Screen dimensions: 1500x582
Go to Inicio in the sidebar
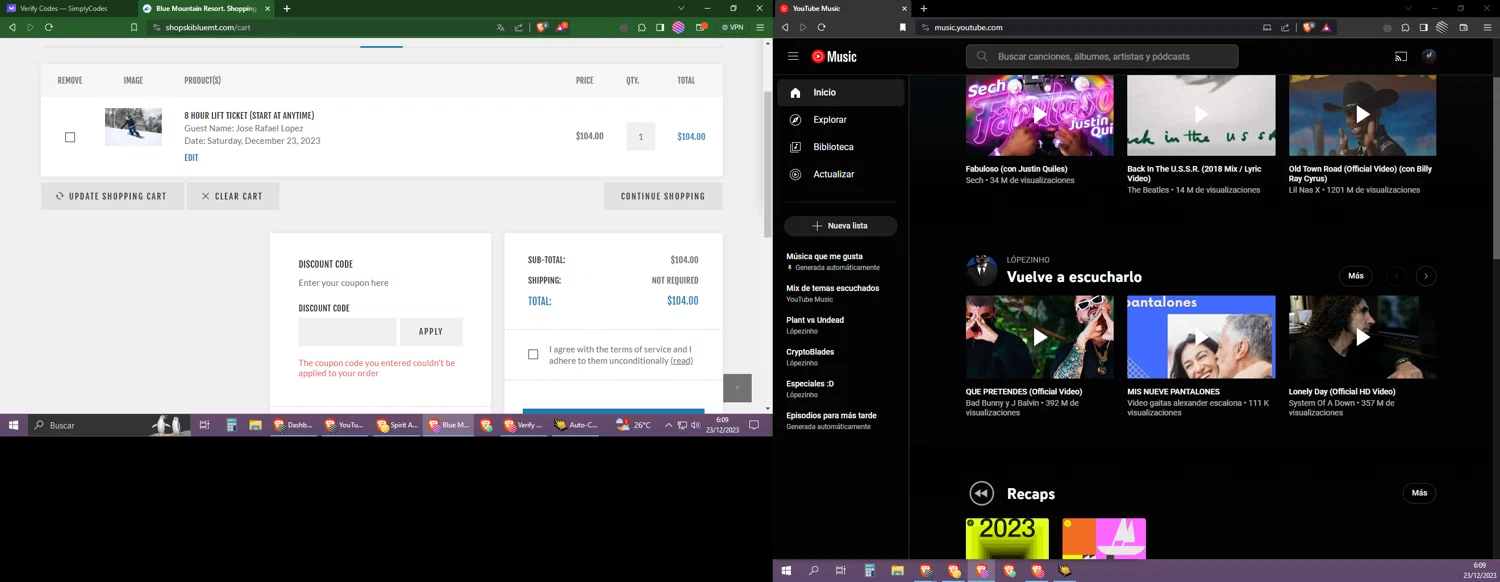pos(841,92)
